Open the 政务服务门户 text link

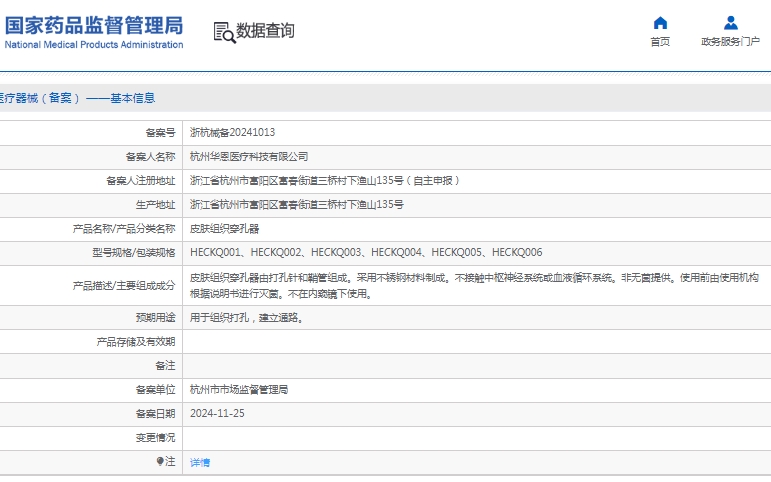[731, 42]
